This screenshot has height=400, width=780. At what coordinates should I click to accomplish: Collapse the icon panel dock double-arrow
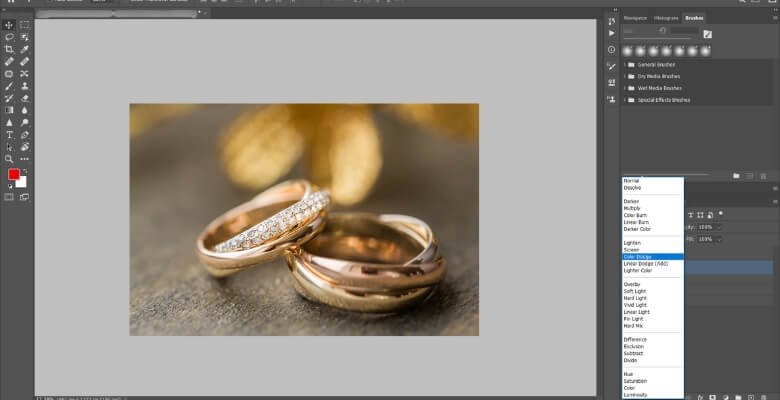tap(615, 10)
